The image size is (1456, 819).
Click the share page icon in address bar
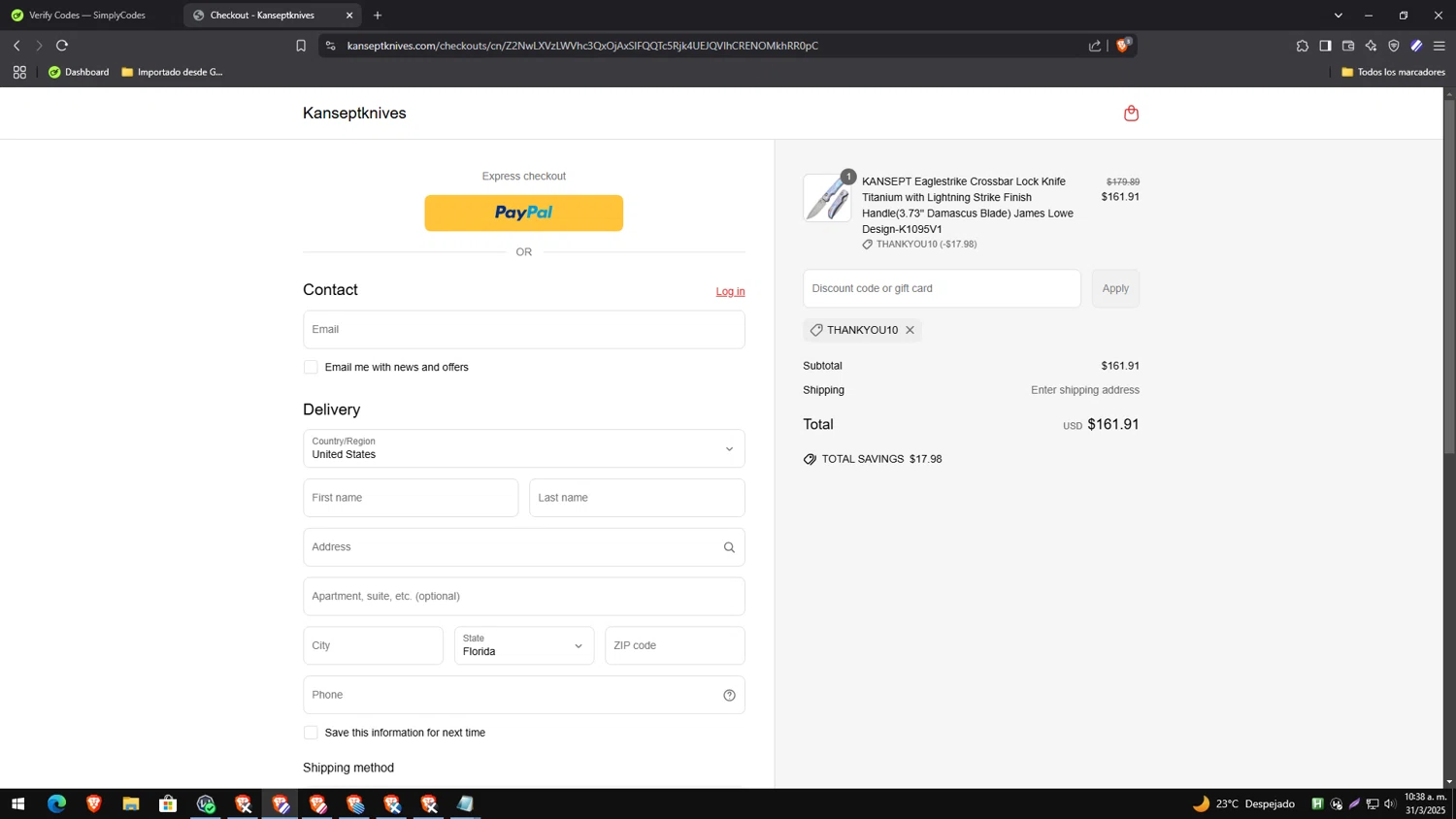tap(1095, 46)
